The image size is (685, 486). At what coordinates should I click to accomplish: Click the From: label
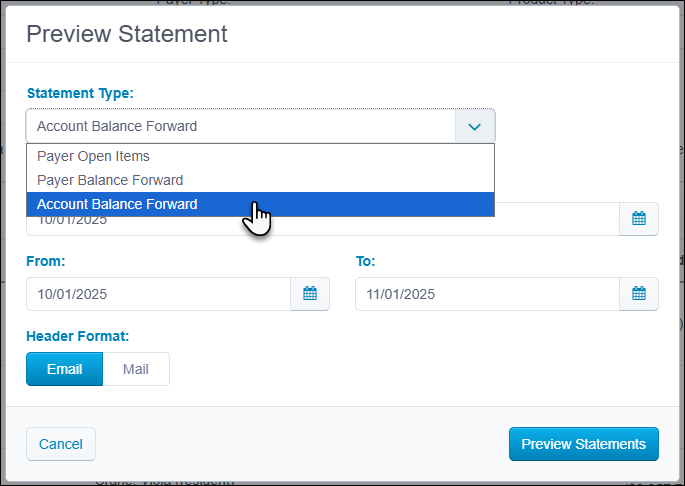(x=46, y=261)
